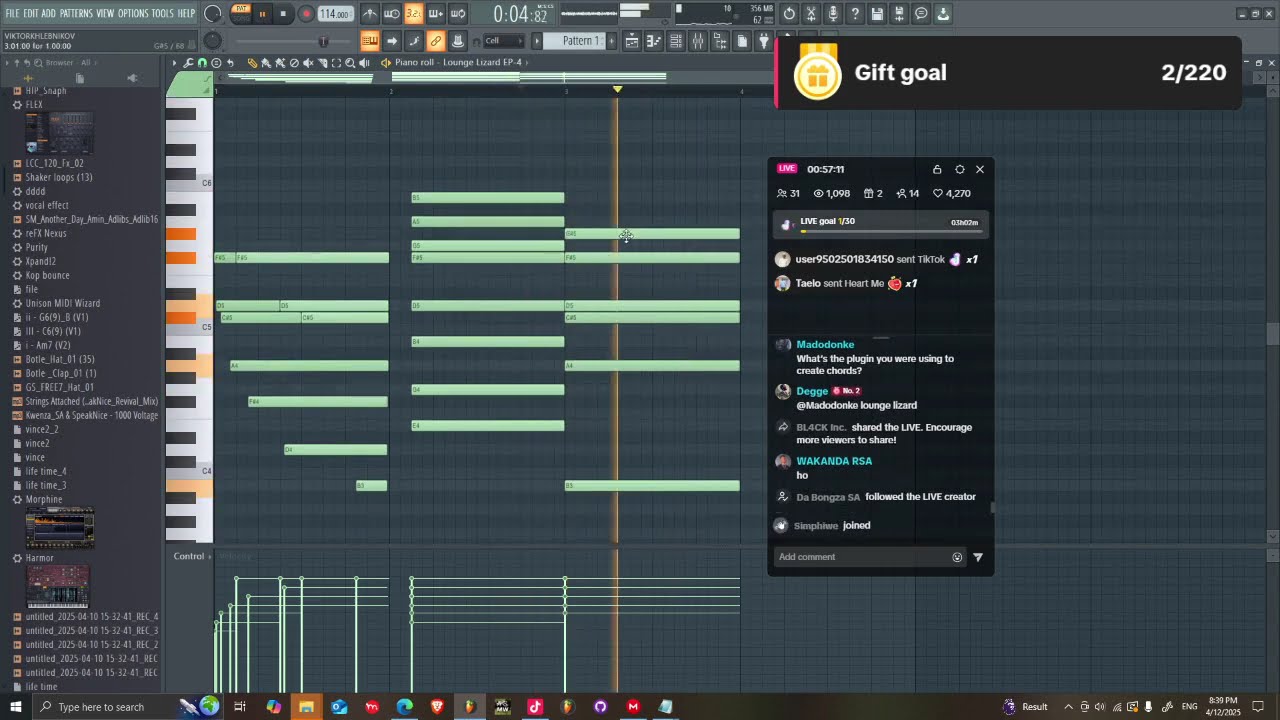Screen dimensions: 1280x720
Task: Select 'Shaker loops (13)' in browser
Action: click(59, 177)
